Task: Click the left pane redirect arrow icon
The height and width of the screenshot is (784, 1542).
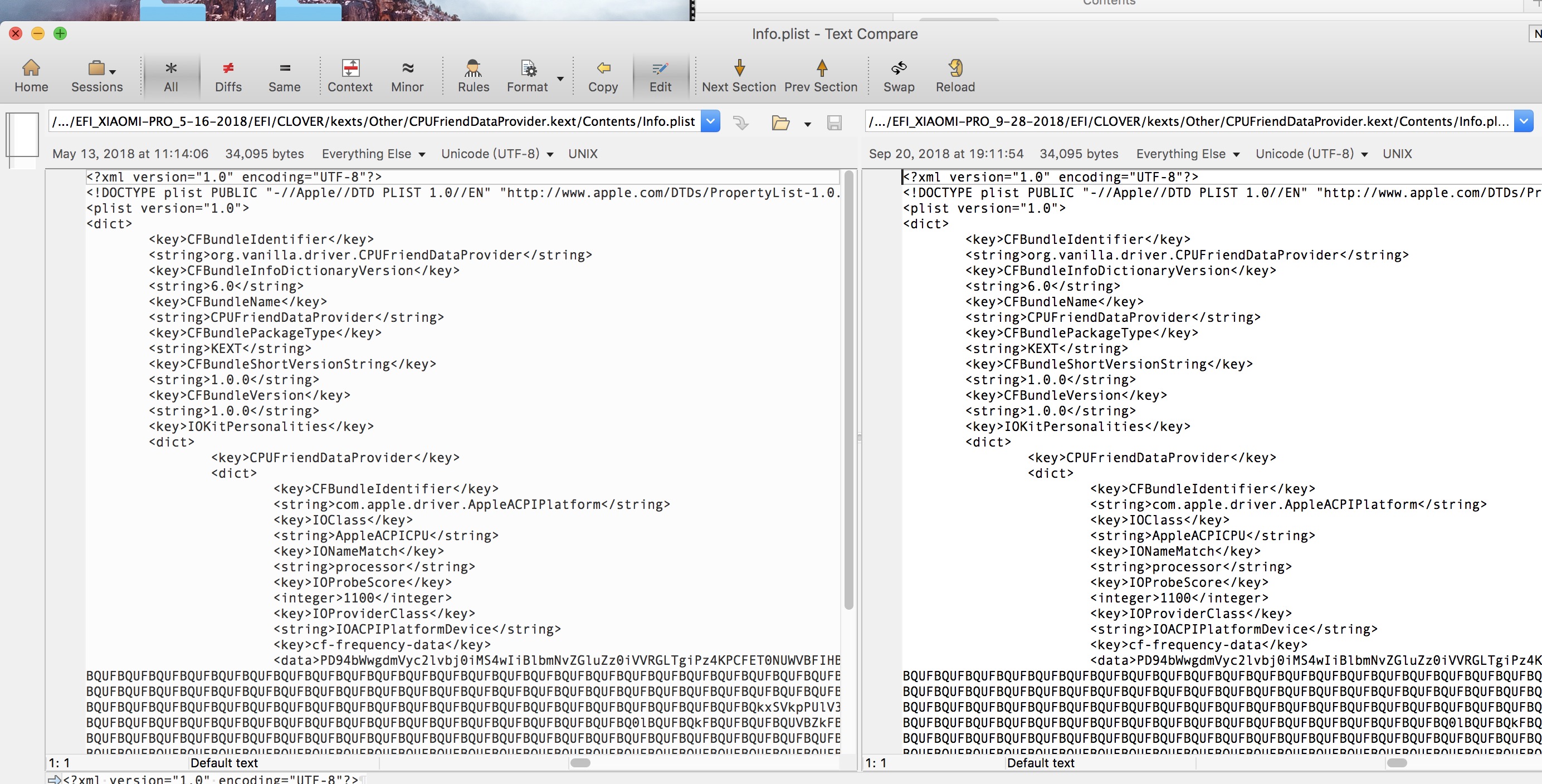Action: 740,122
